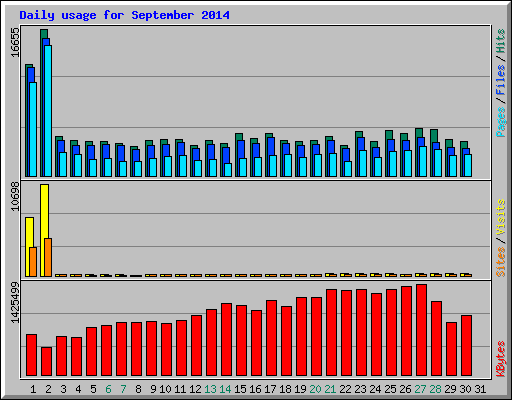Click the blue 'Files' legend label
512x400 pixels.
click(x=501, y=79)
